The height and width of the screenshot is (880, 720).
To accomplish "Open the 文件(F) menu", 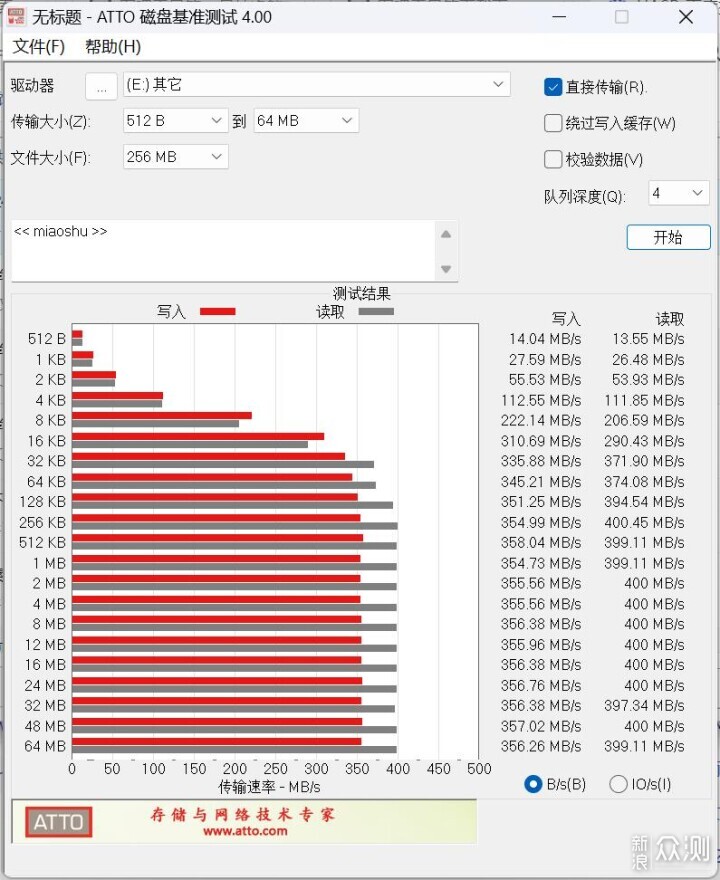I will [x=39, y=47].
